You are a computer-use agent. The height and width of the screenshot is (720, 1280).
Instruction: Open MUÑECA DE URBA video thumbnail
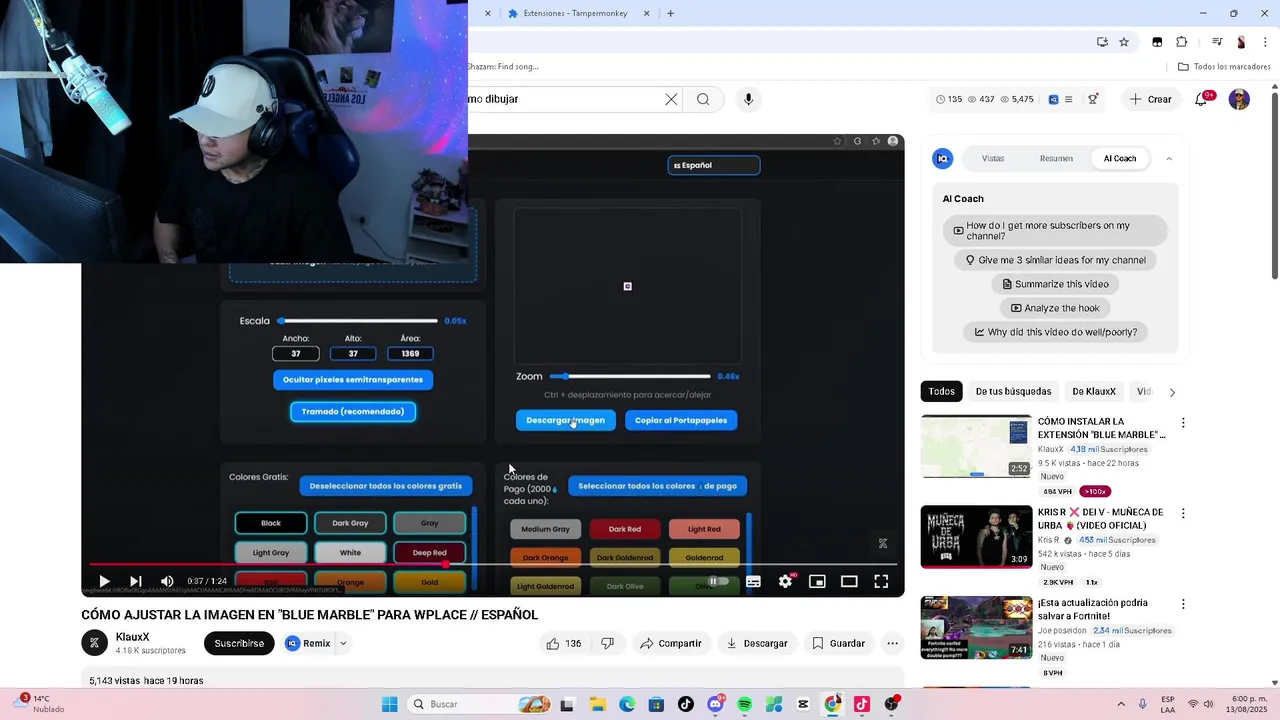pyautogui.click(x=976, y=537)
